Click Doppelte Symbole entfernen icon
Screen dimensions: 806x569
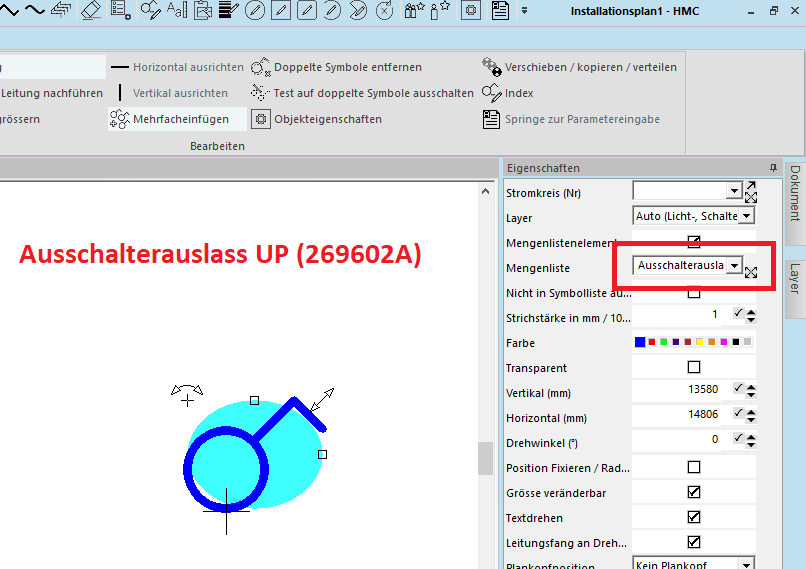coord(260,67)
